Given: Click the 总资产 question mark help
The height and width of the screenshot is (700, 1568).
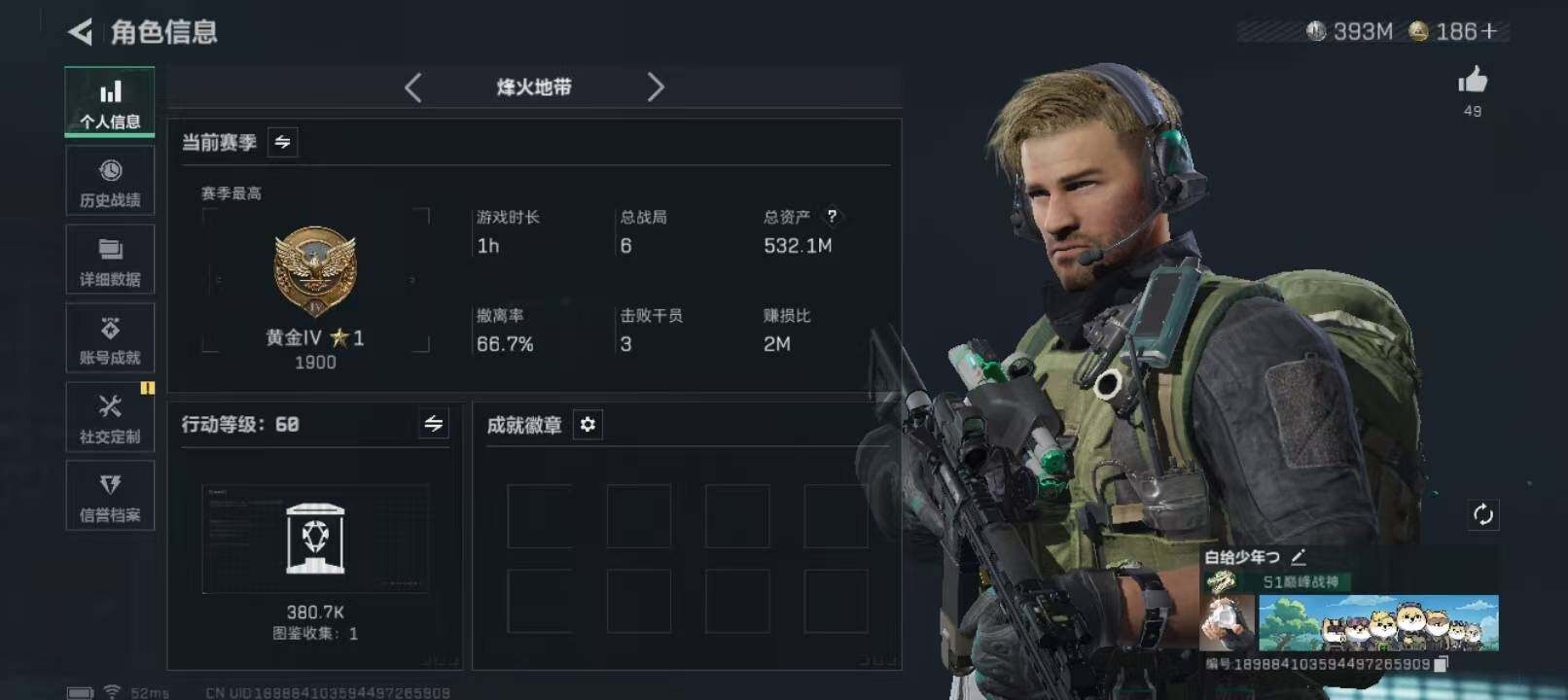Looking at the screenshot, I should pos(832,216).
